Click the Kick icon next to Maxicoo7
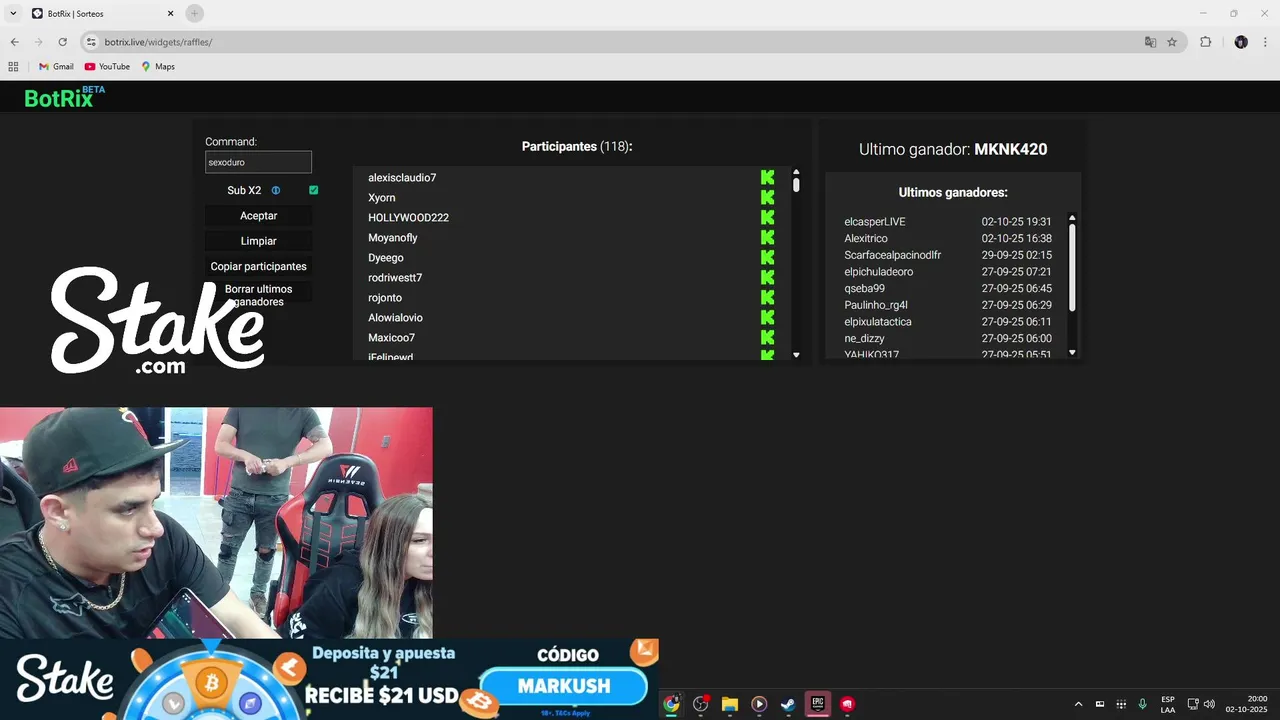Screen dimensions: 1280x720 point(767,338)
